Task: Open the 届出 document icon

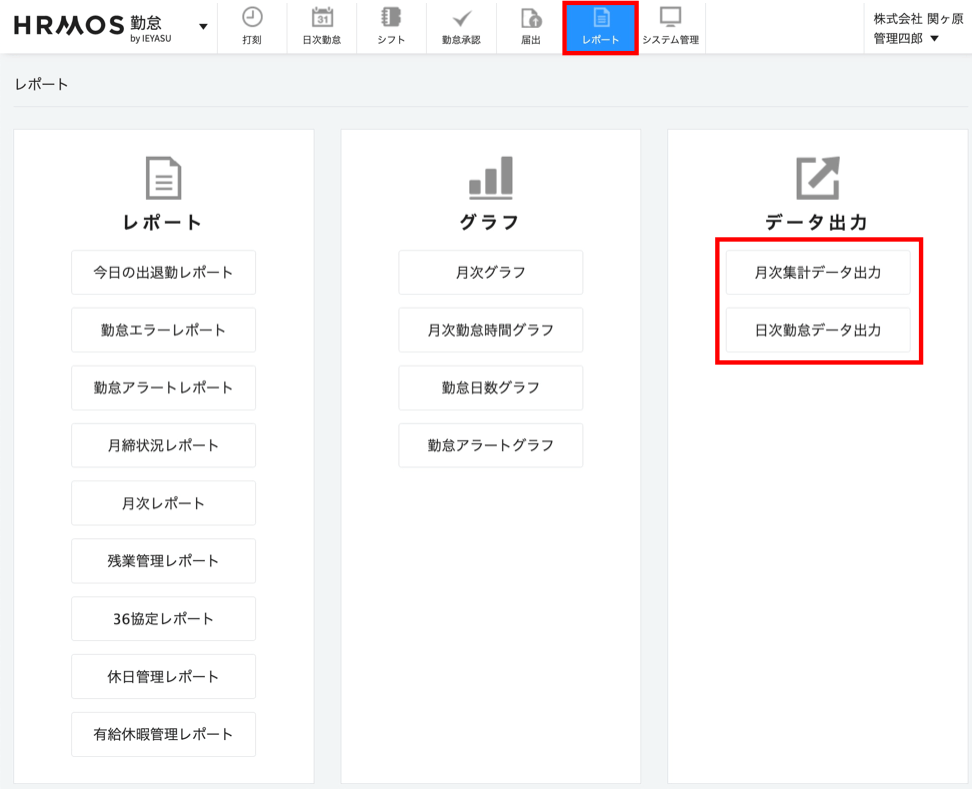Action: 531,18
